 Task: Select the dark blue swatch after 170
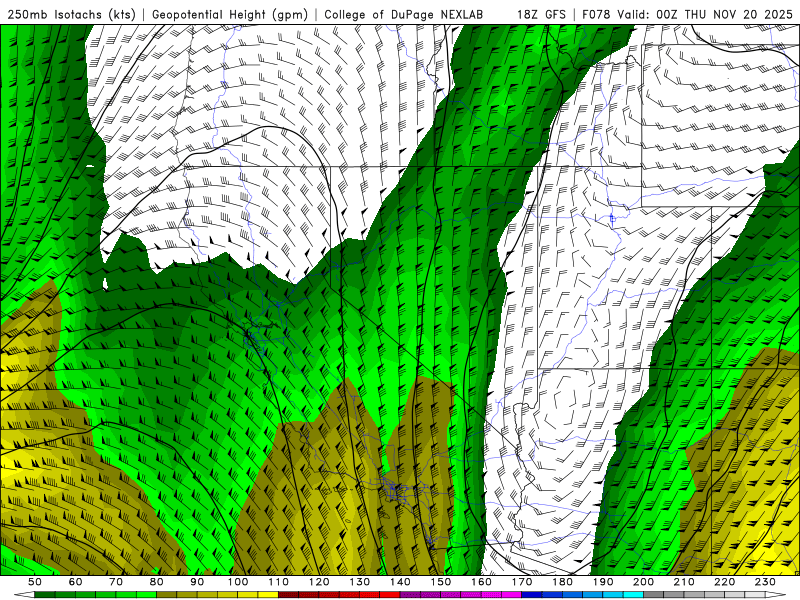pyautogui.click(x=532, y=595)
